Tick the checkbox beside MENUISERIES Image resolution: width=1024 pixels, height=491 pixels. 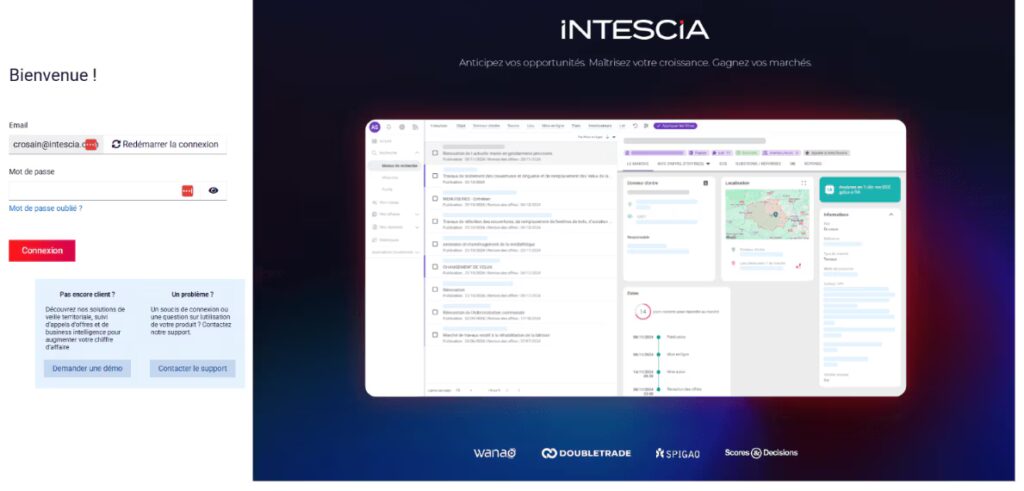[x=435, y=197]
